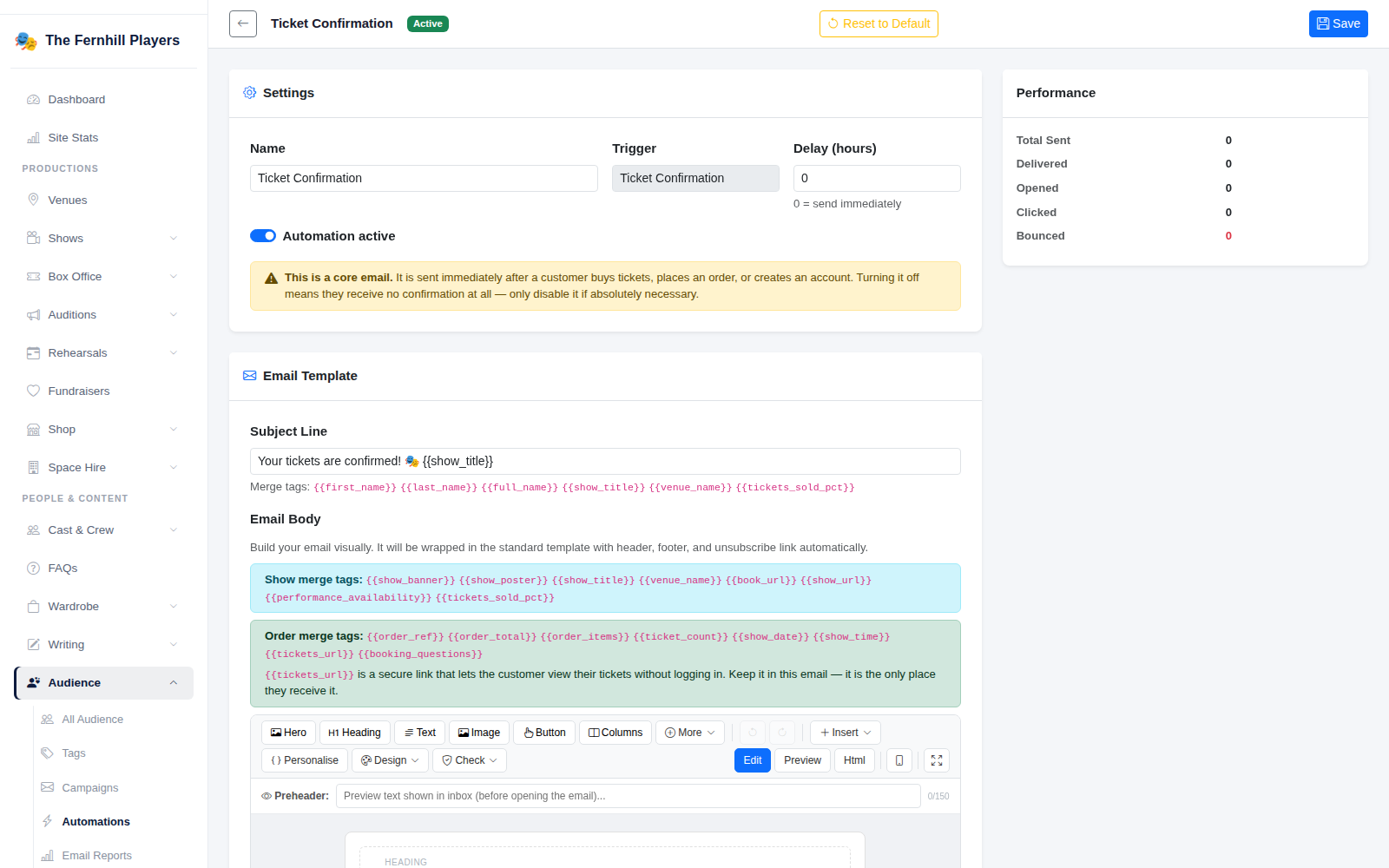Open the Insert dropdown
The image size is (1389, 868).
pyautogui.click(x=846, y=733)
